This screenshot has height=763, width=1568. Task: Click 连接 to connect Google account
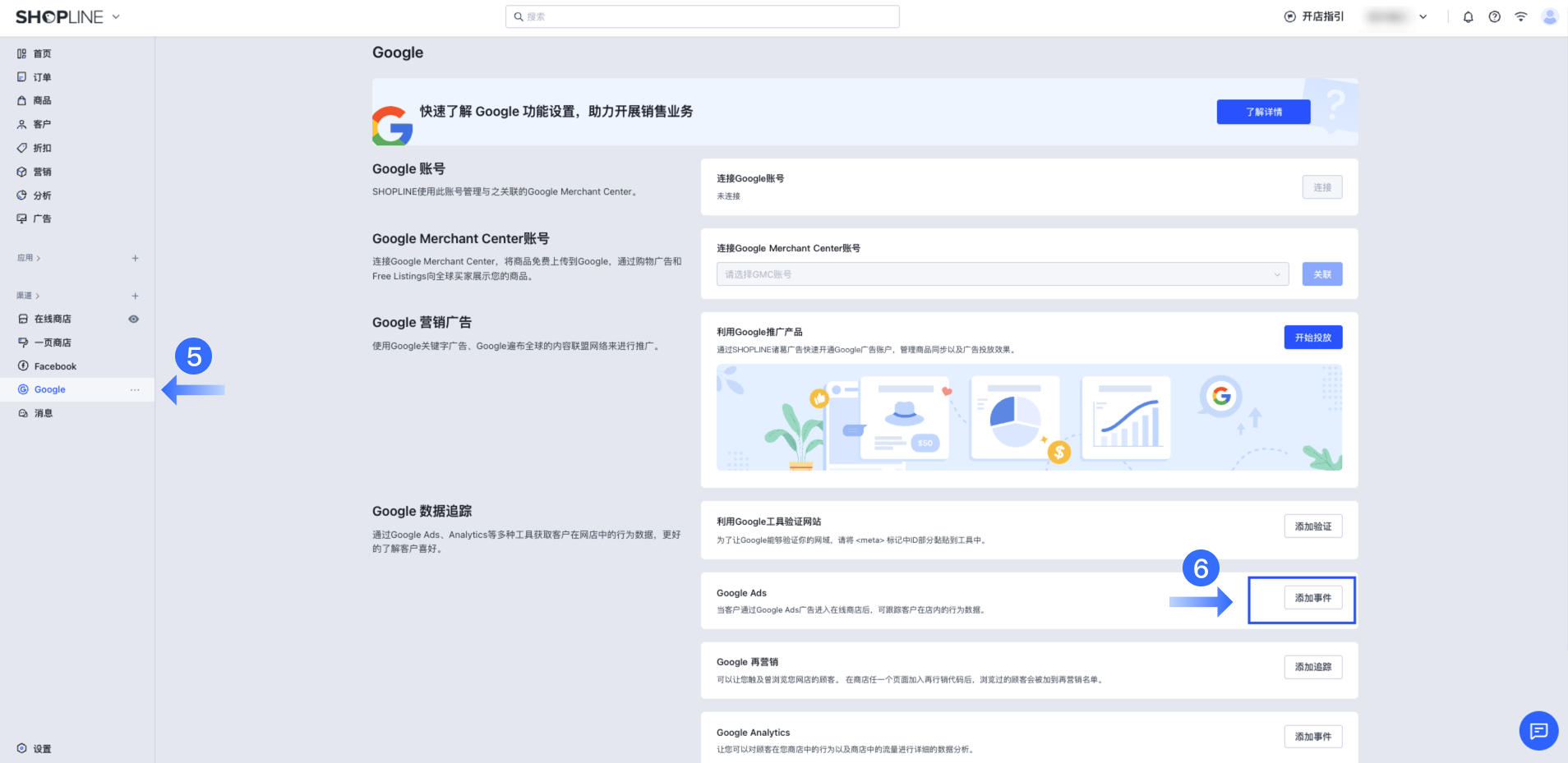pos(1322,187)
